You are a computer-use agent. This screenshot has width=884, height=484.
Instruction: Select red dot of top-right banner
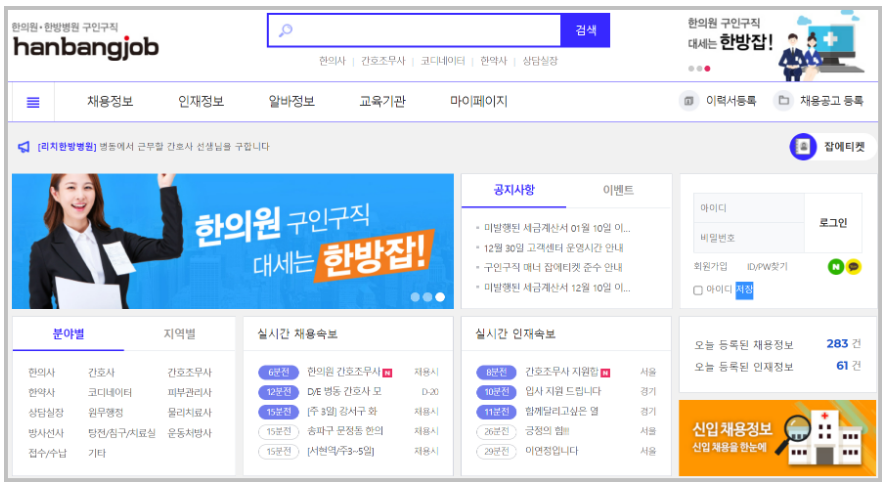click(707, 69)
